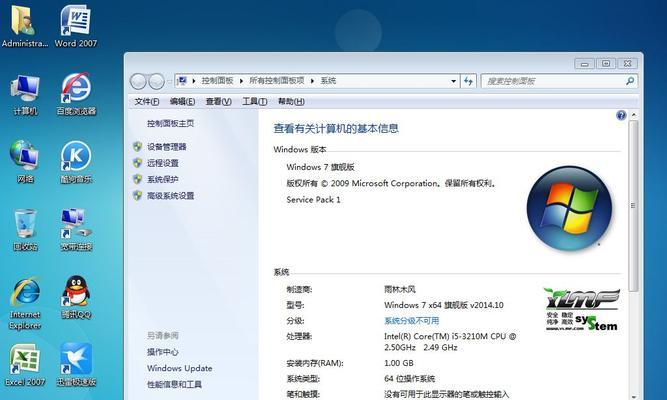Open 性能信息和工具 link

coord(174,384)
